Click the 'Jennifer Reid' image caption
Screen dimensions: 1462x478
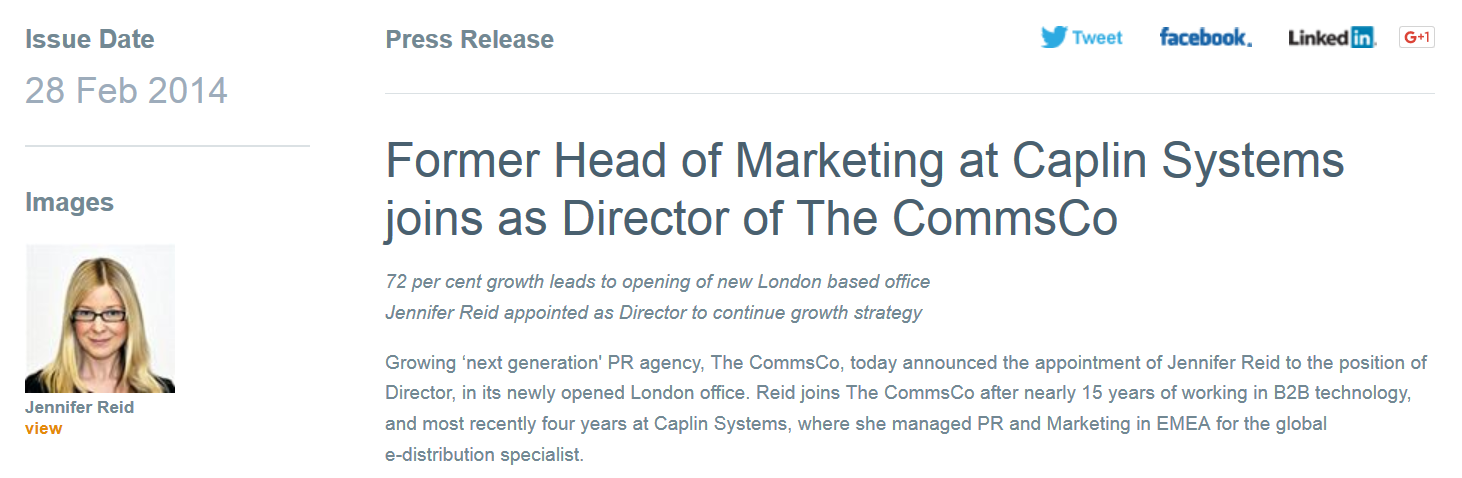79,408
